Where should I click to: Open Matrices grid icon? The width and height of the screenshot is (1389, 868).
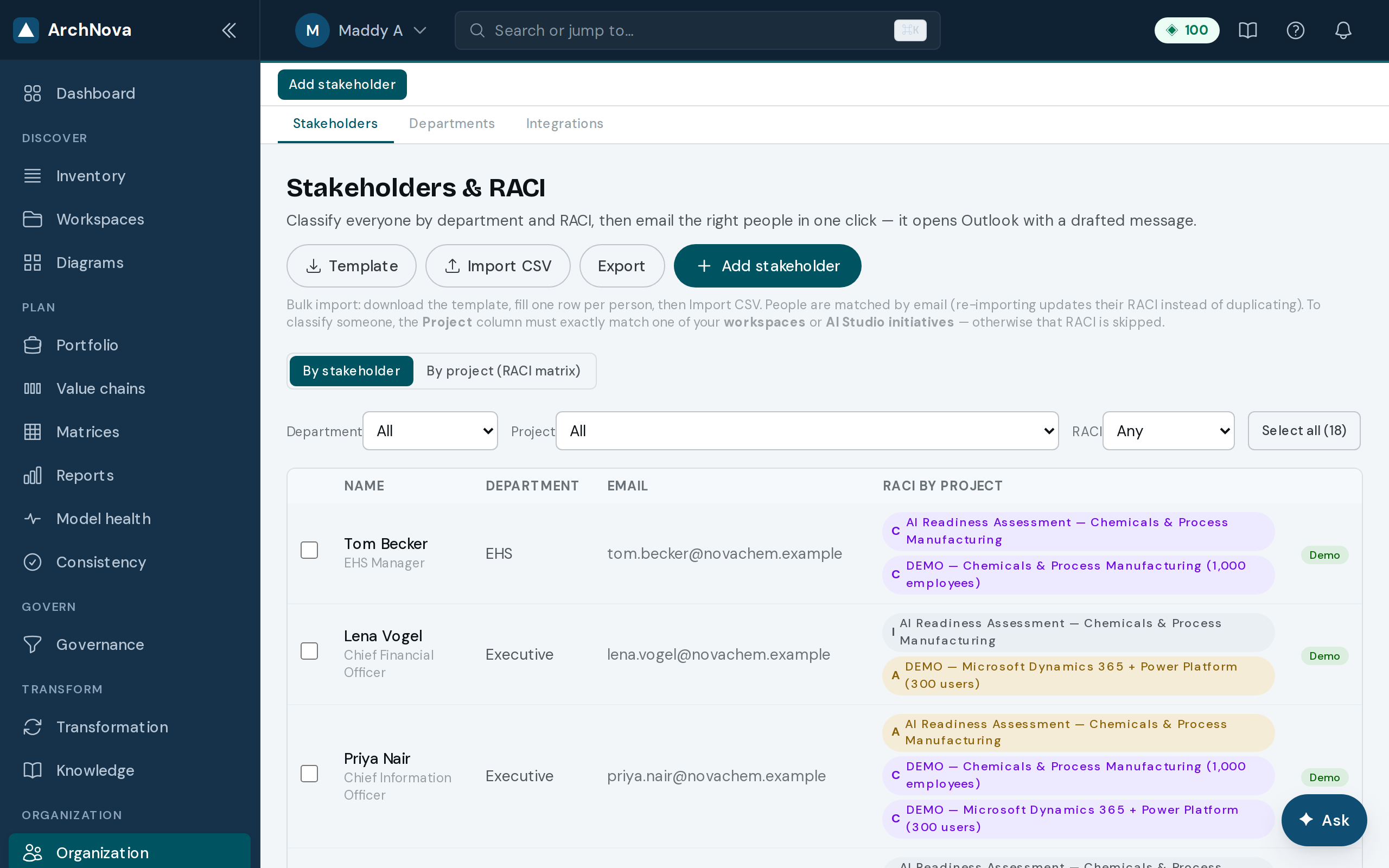pos(33,432)
